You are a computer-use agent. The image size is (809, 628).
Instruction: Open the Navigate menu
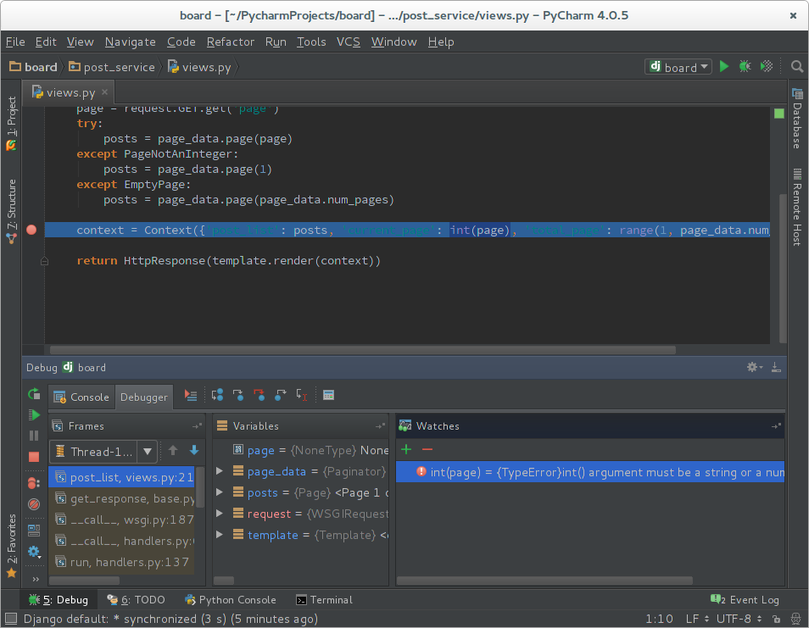[130, 42]
